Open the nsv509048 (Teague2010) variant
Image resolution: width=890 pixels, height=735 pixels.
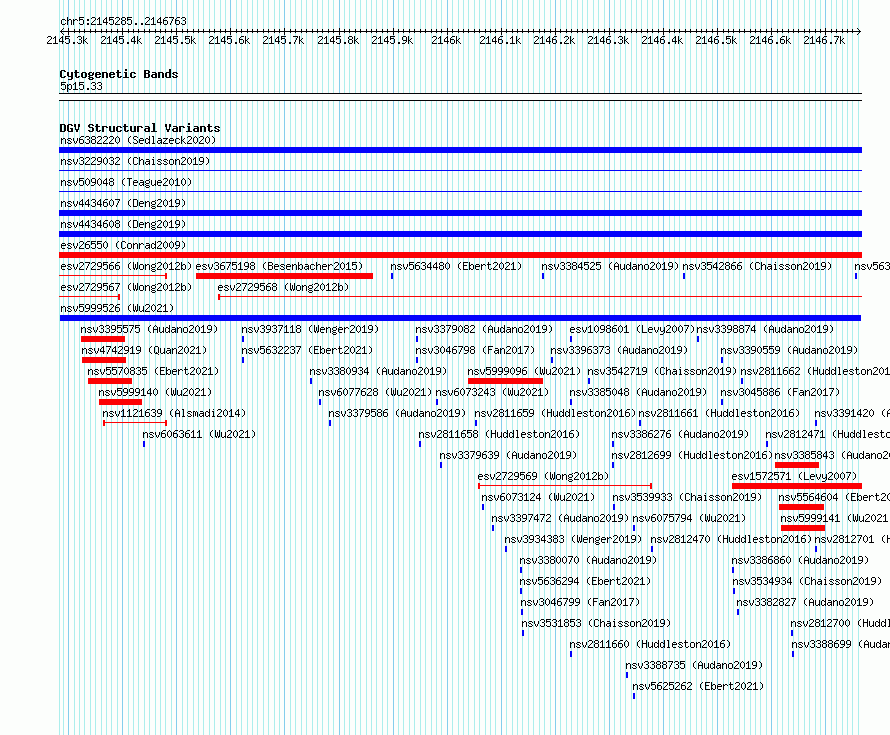[x=126, y=182]
